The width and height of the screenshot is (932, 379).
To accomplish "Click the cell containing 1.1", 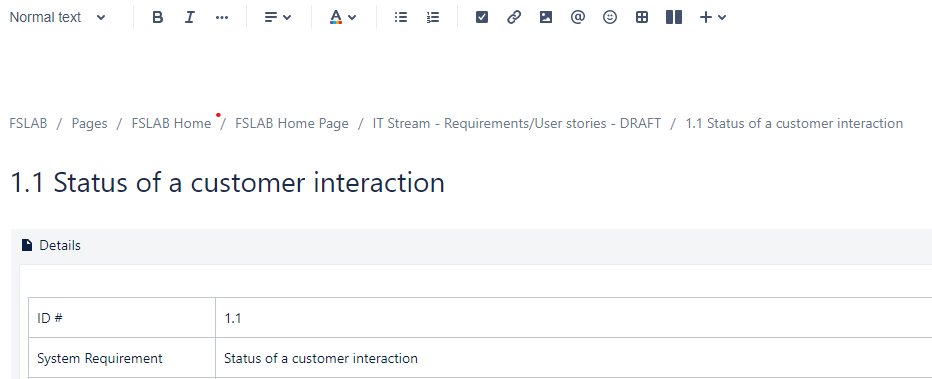I will click(x=574, y=318).
